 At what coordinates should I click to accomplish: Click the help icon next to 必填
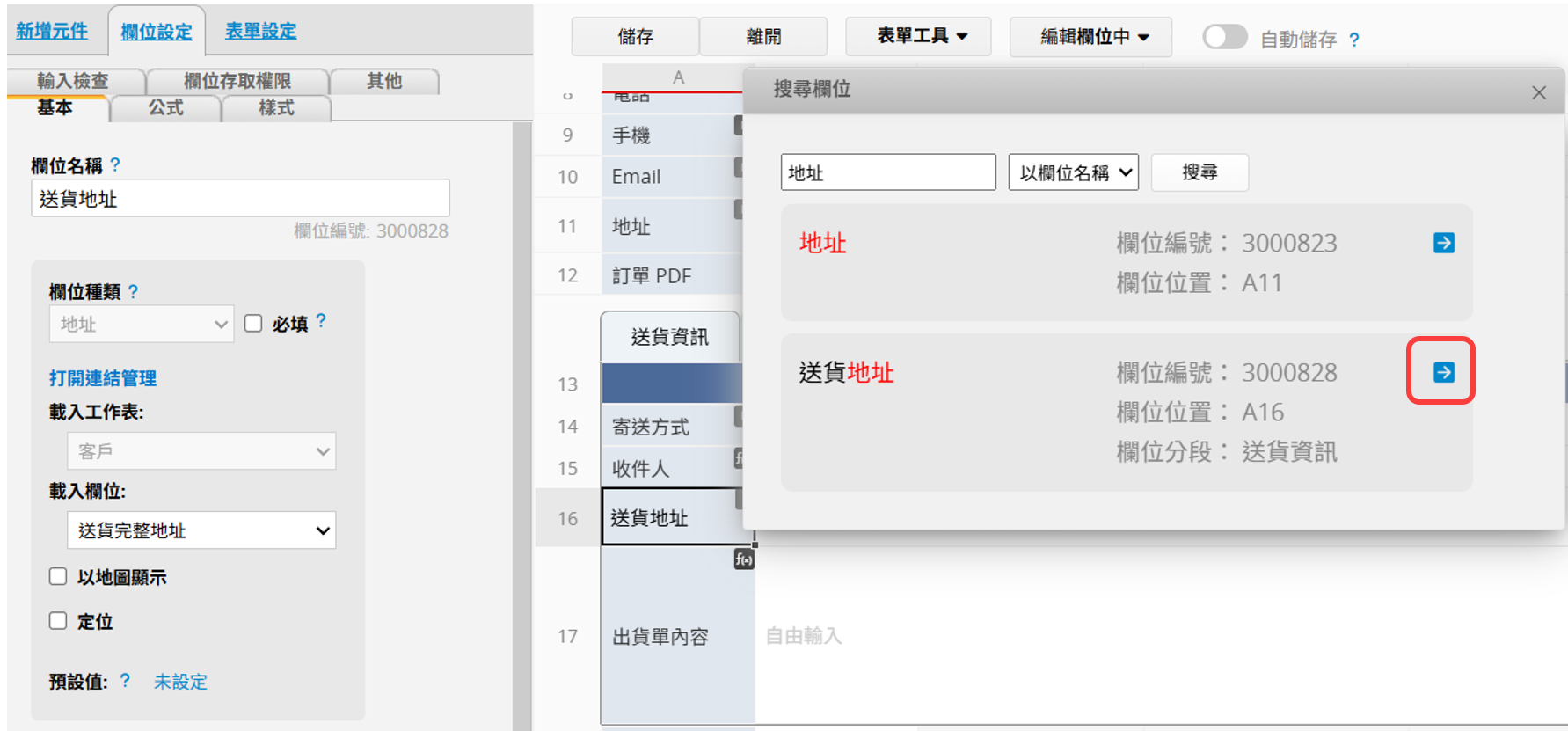click(x=321, y=321)
